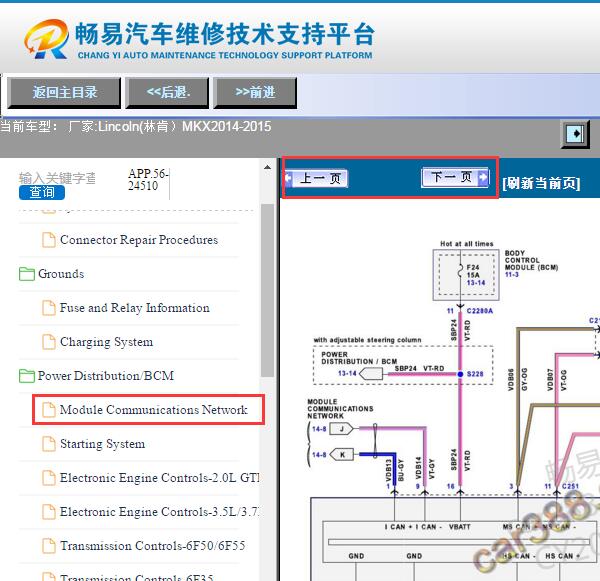The image size is (600, 581).
Task: Click the Charging System document icon
Action: point(49,342)
